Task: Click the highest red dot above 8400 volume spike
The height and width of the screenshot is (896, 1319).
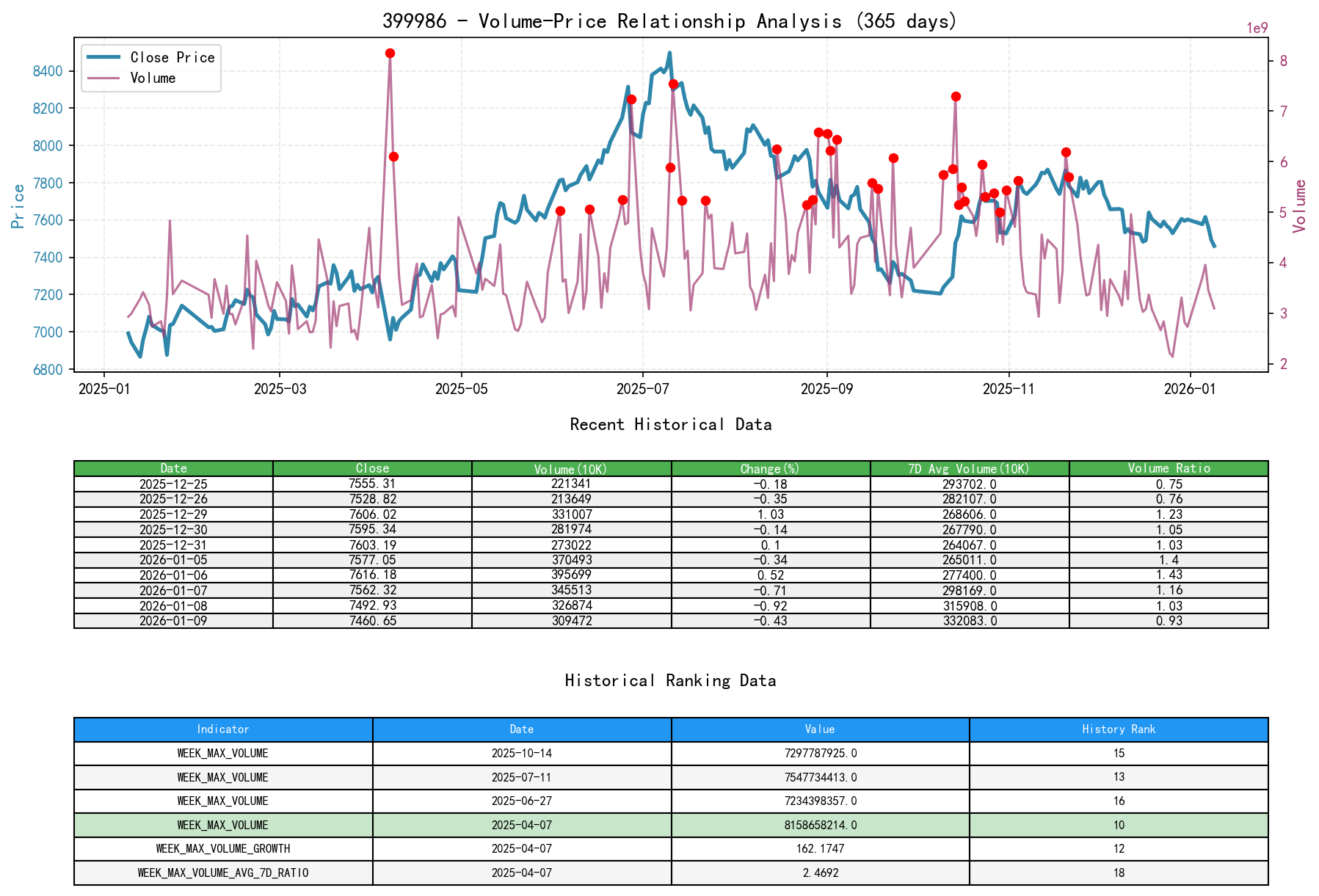Action: click(x=390, y=52)
